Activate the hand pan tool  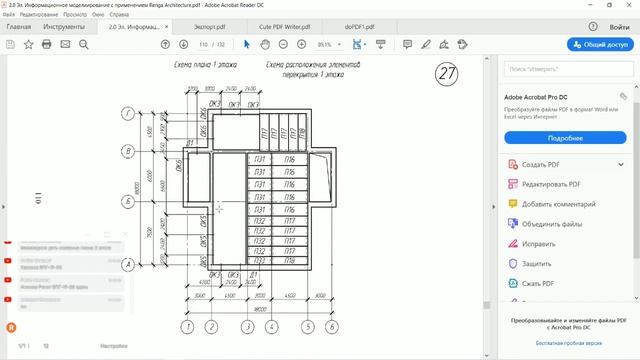pos(265,44)
